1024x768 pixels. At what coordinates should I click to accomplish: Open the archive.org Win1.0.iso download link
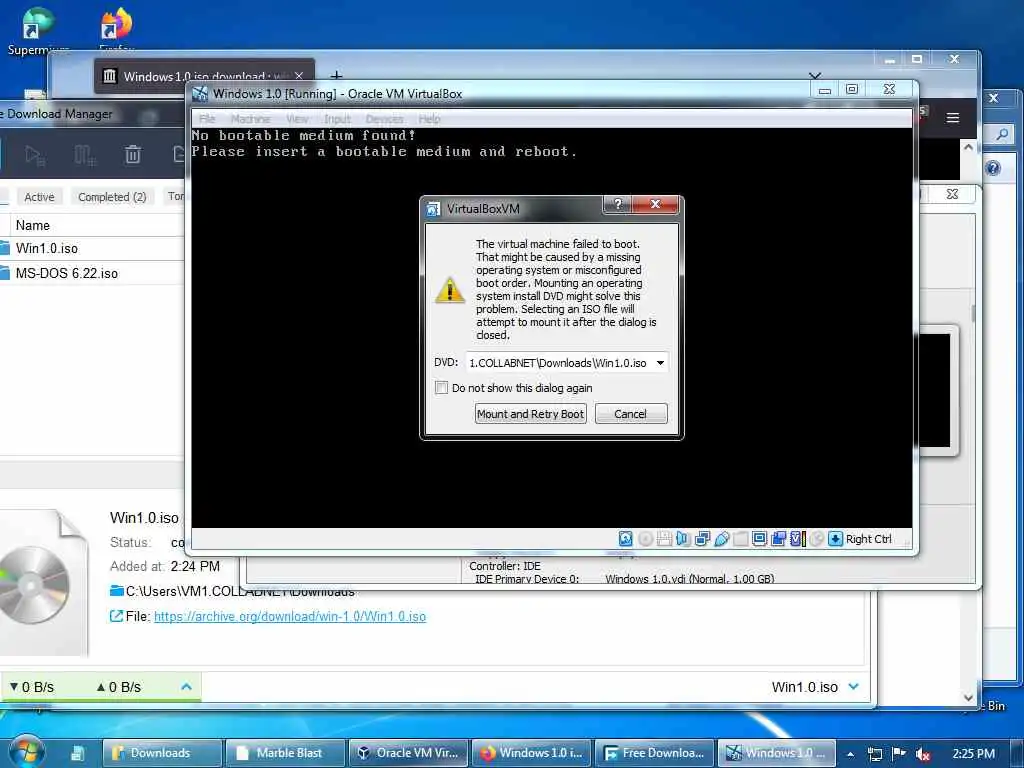pos(290,616)
